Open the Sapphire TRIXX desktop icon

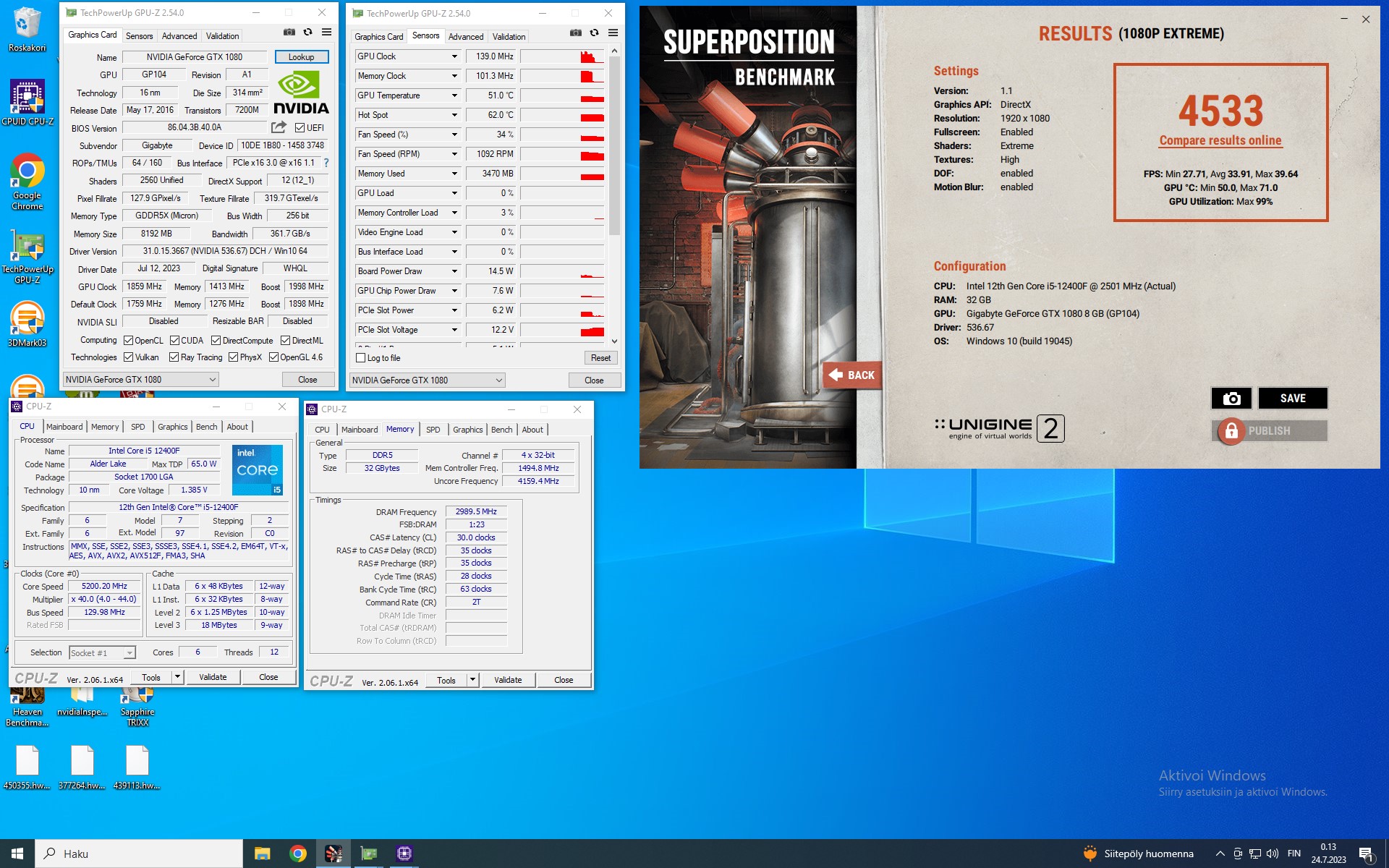pyautogui.click(x=137, y=707)
